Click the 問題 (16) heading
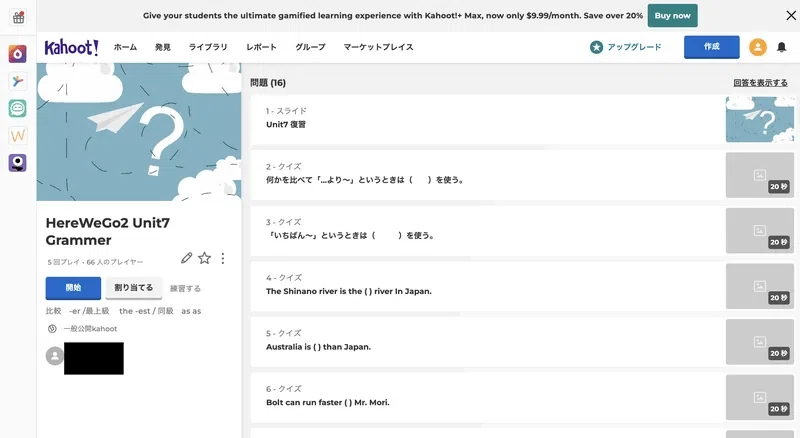The width and height of the screenshot is (800, 438). point(268,83)
